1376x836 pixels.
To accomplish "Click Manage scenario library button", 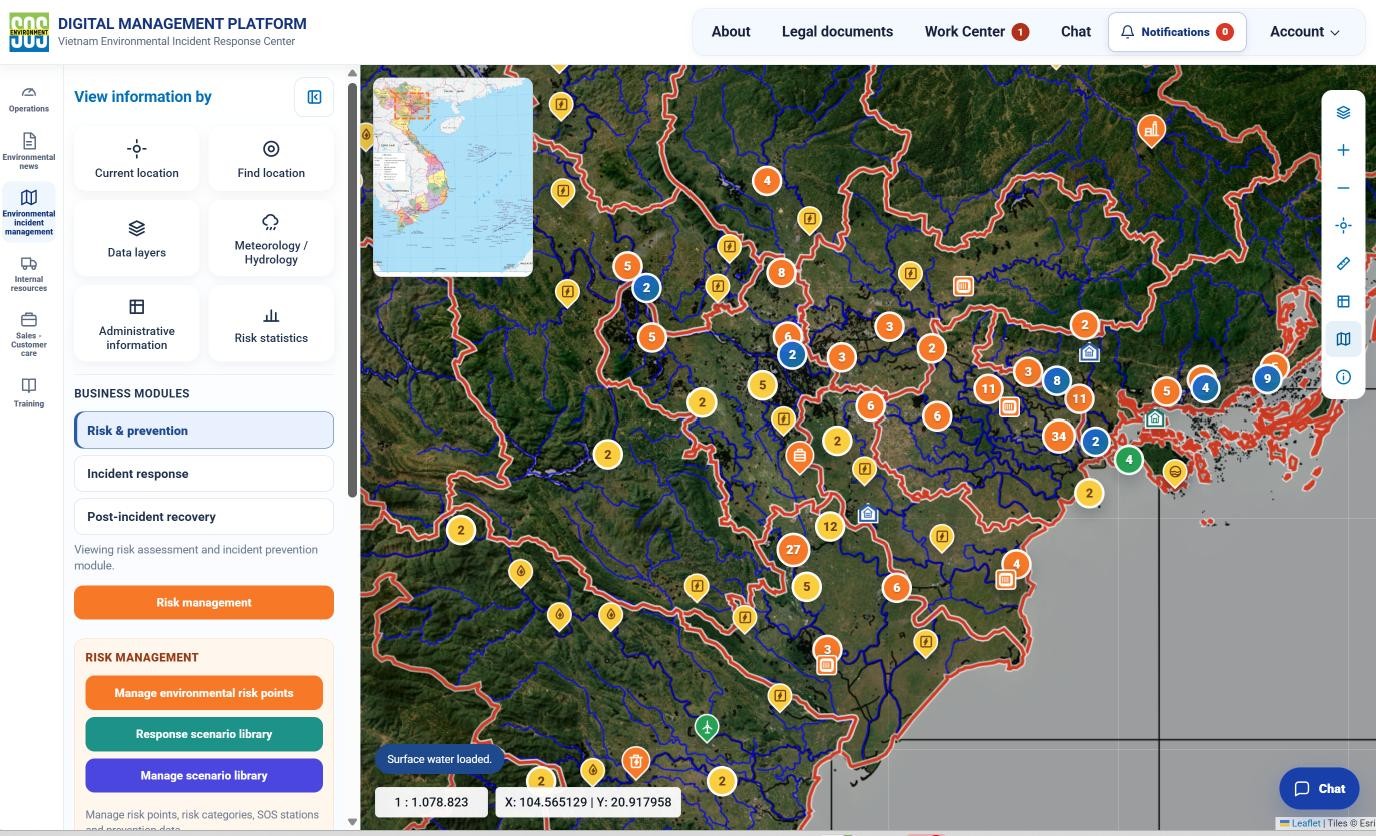I will point(204,775).
